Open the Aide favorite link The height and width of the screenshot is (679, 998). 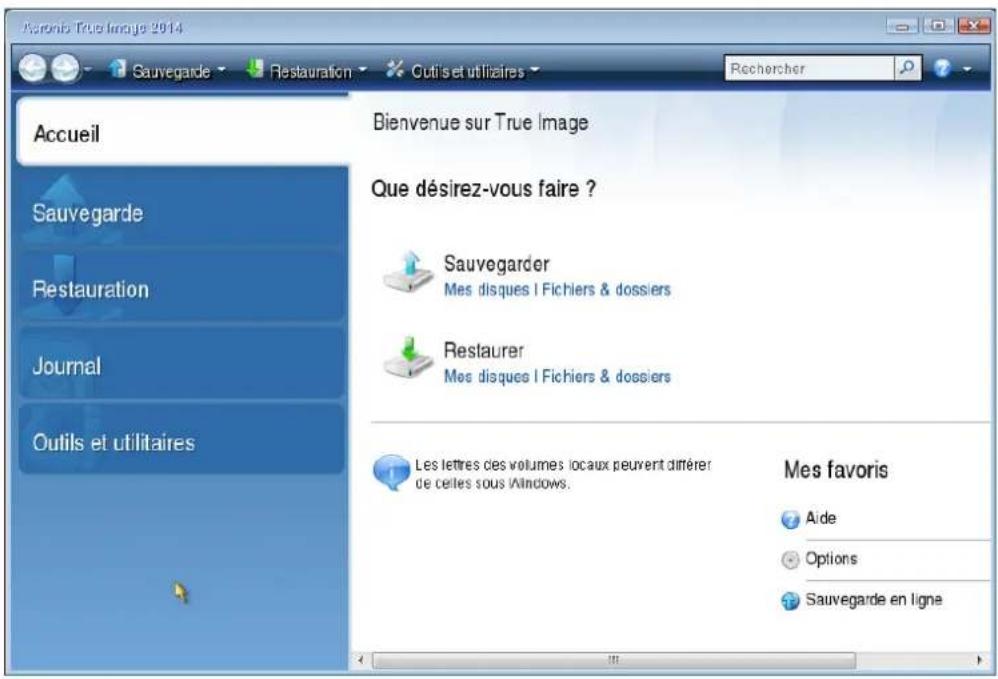click(x=820, y=518)
